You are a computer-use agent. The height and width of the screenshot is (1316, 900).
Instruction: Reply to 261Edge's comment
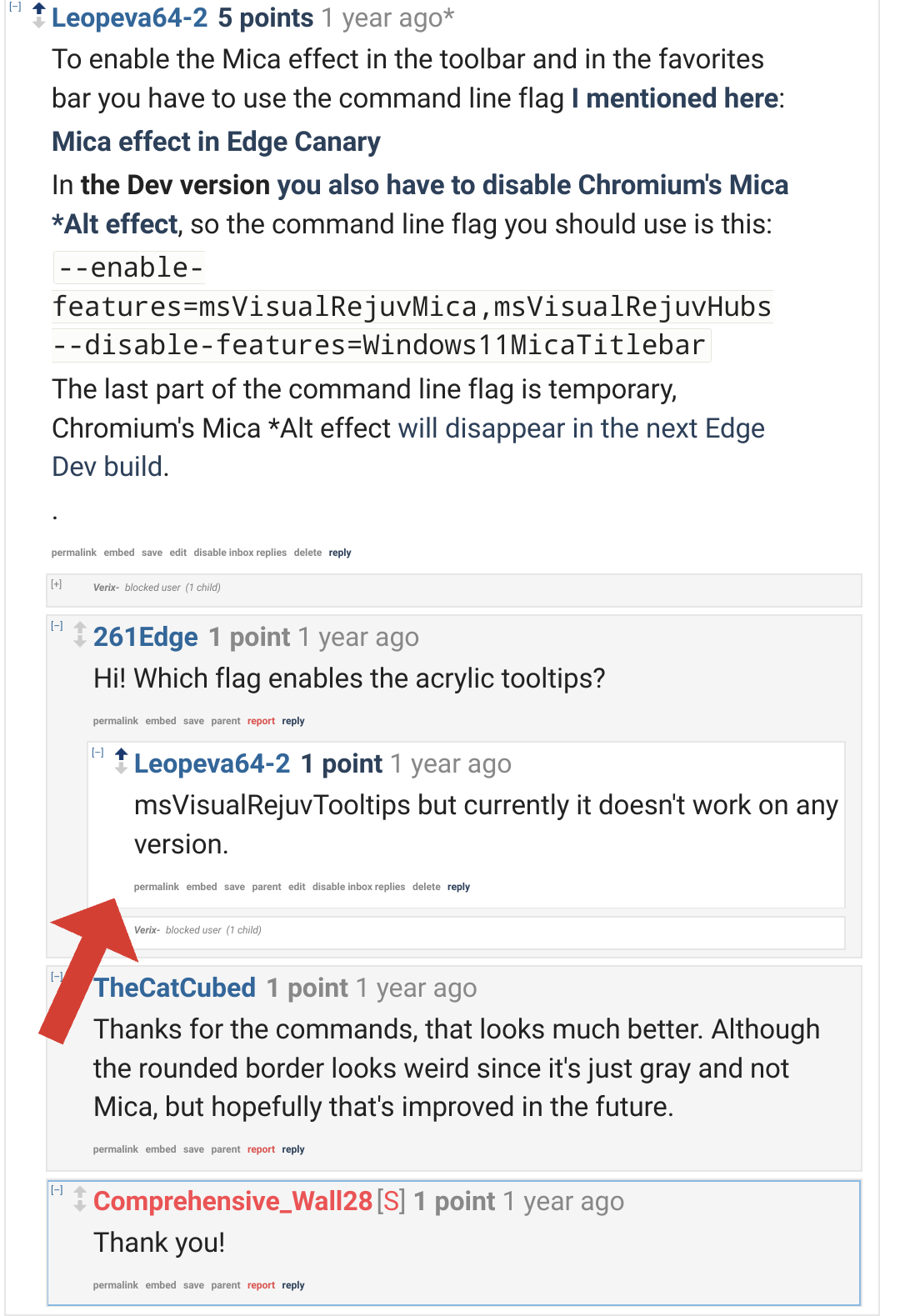(292, 721)
